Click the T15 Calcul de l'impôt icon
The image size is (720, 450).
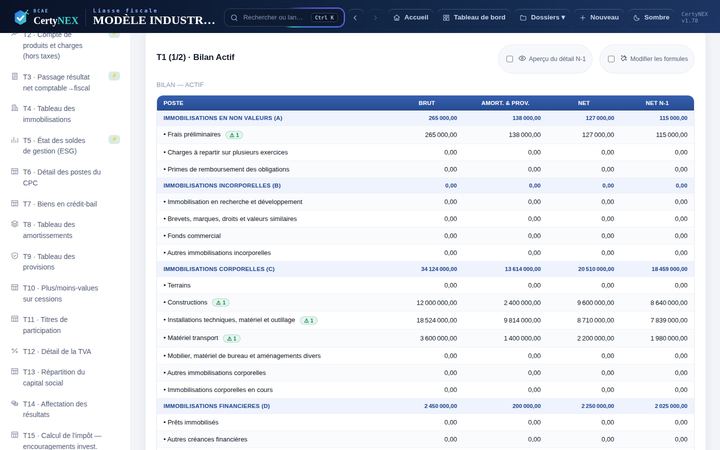click(15, 434)
